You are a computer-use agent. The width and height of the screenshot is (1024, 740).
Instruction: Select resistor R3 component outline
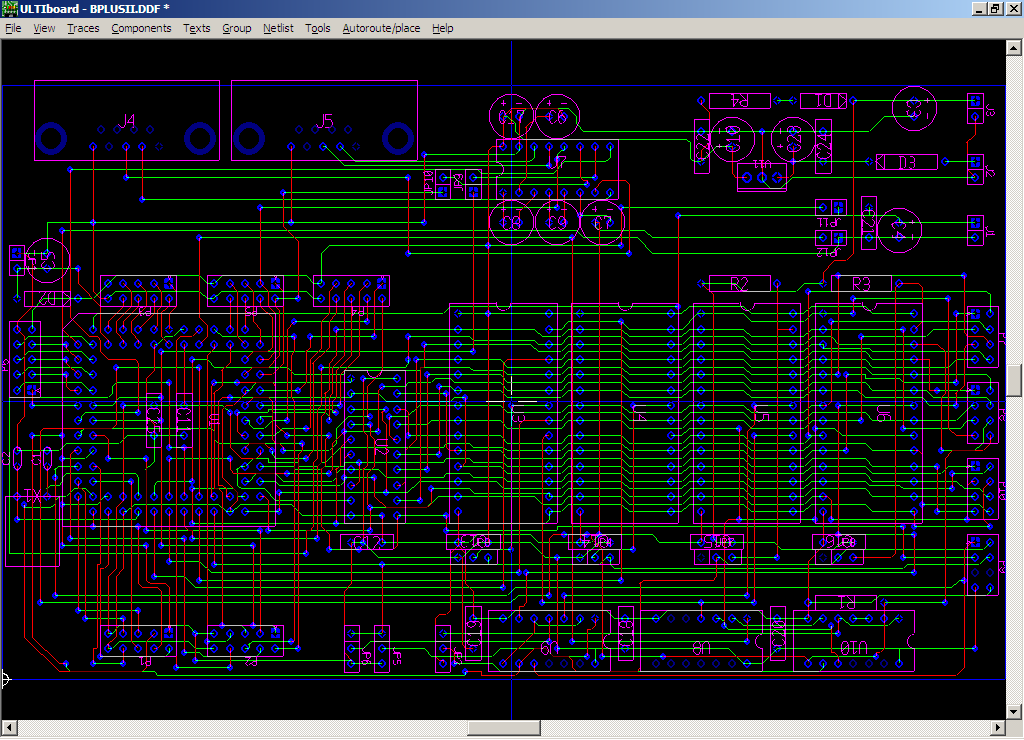[862, 284]
